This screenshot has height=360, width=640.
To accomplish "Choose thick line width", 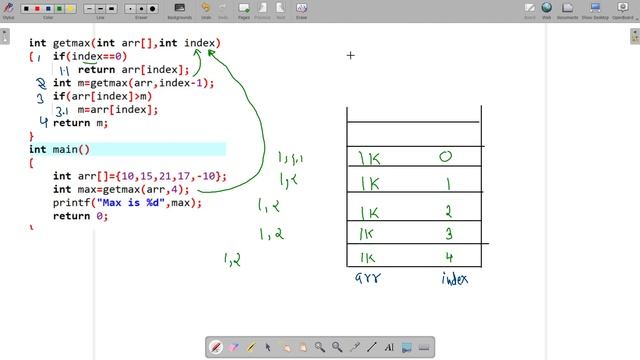I will 111,9.
